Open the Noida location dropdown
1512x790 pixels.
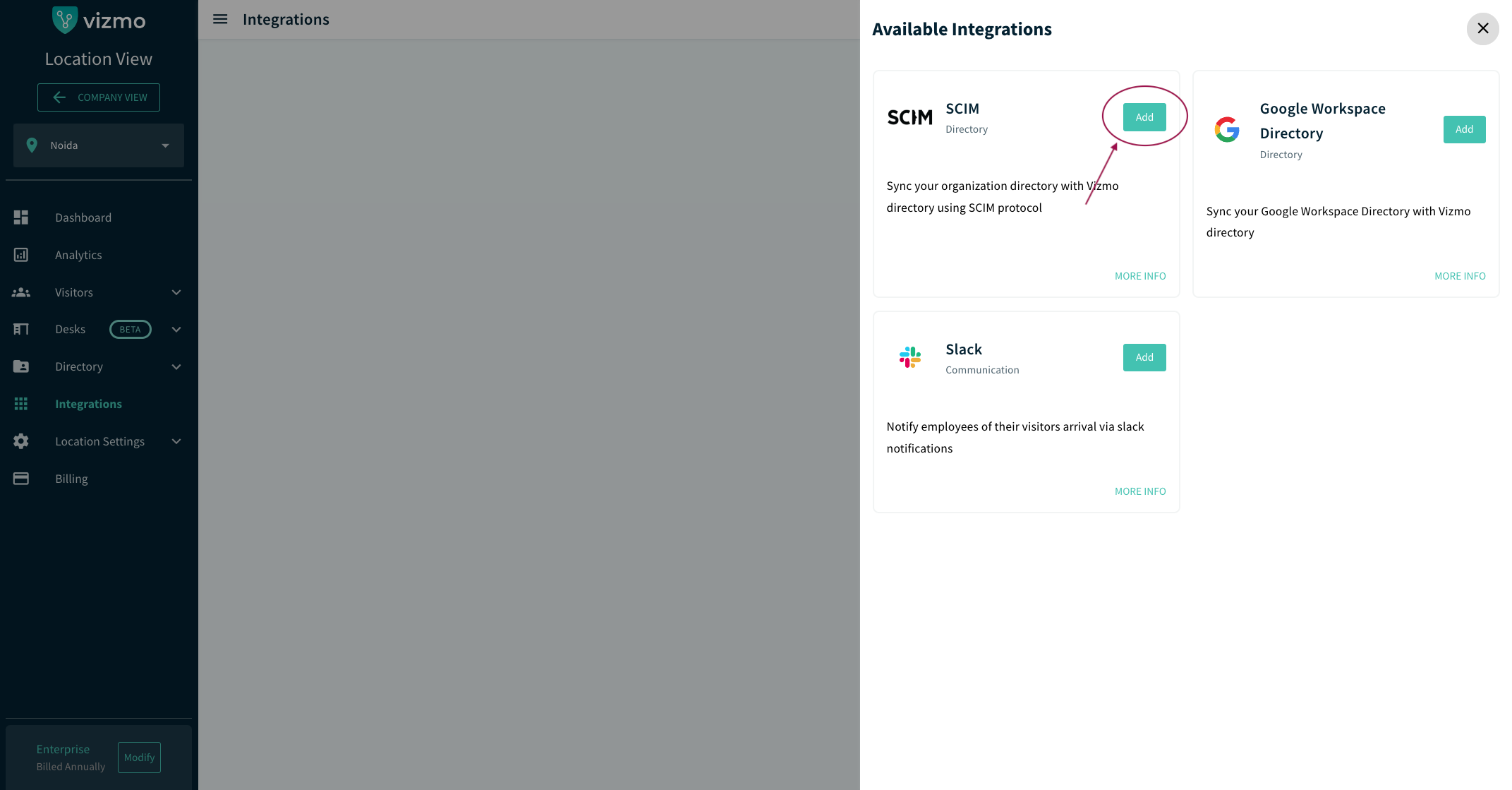click(x=99, y=145)
